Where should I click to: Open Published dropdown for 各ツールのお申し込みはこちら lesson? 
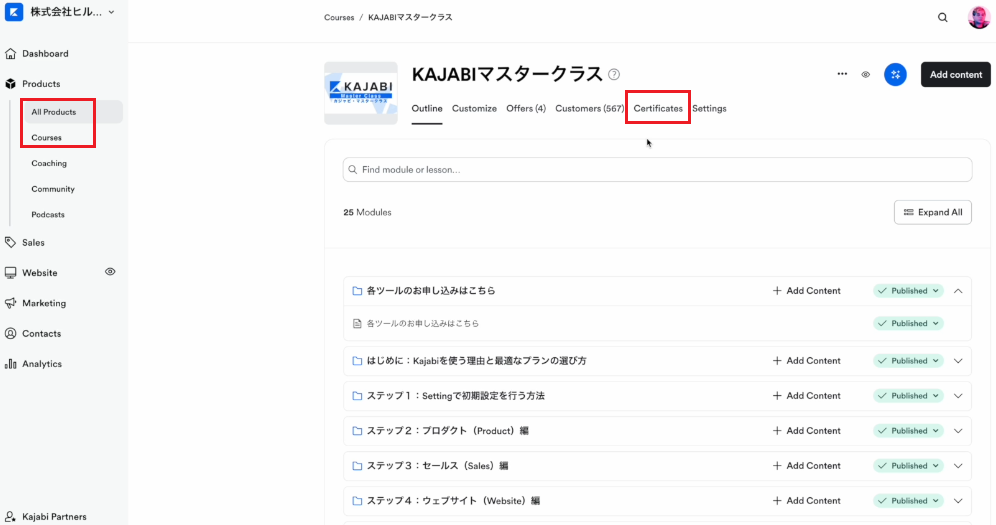pos(908,323)
